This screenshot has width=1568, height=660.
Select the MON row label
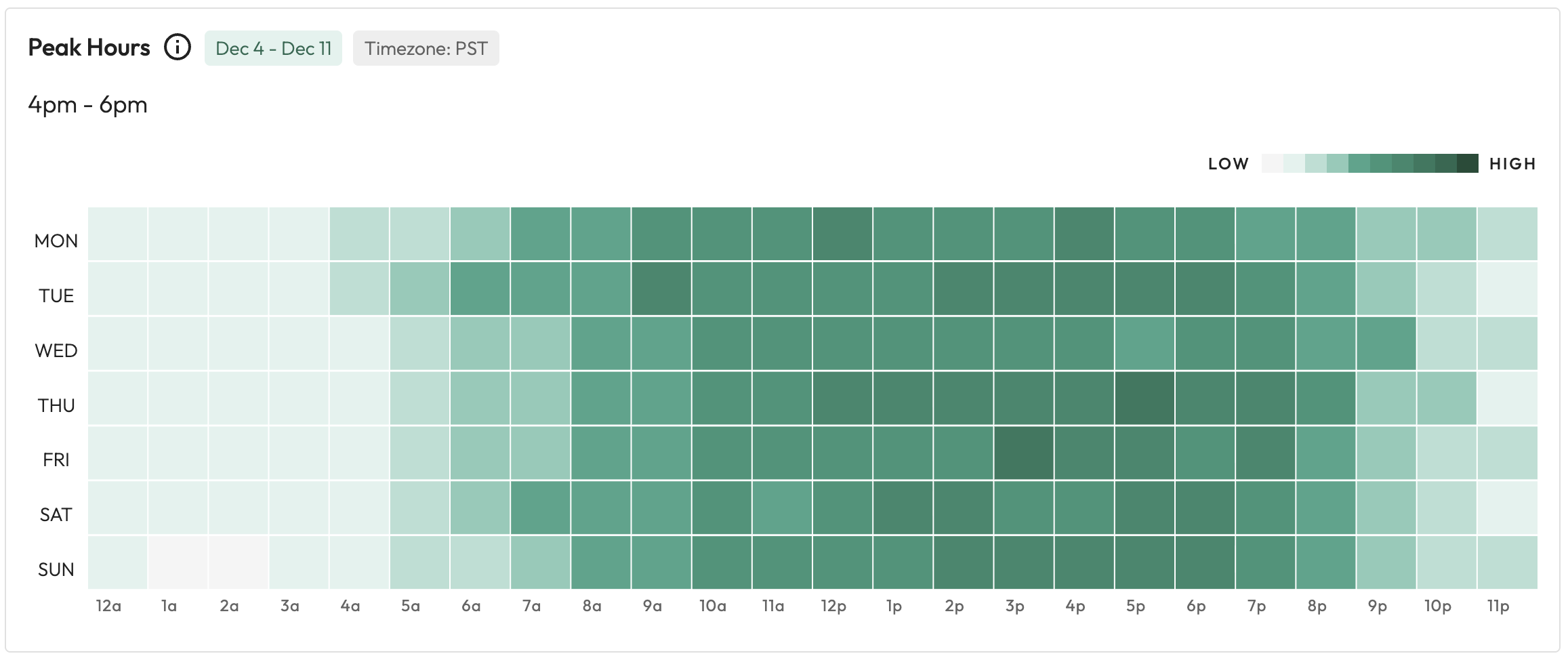[x=56, y=241]
